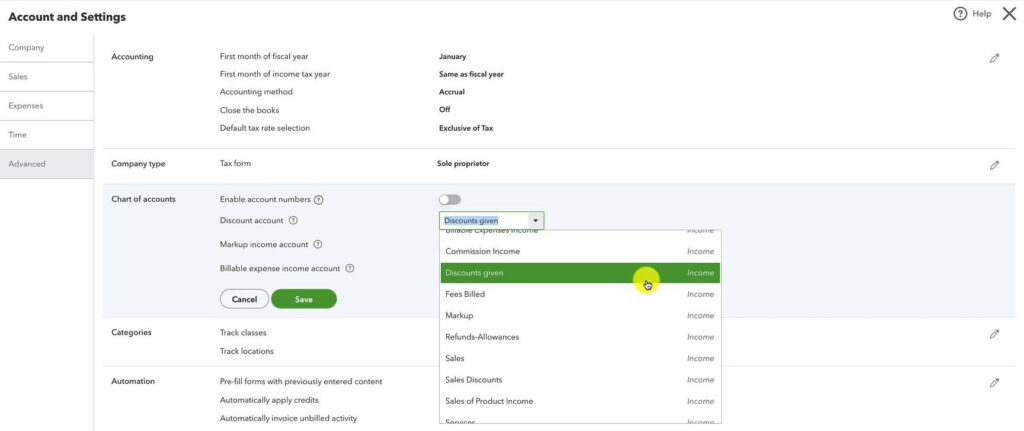Click Automatically apply credits row label
This screenshot has height=431, width=1024.
(x=269, y=400)
